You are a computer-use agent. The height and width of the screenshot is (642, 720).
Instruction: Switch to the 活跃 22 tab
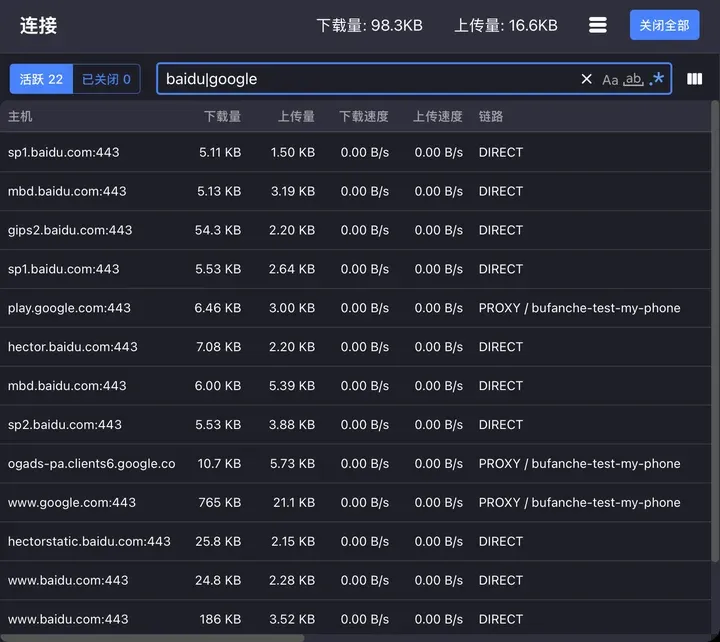point(41,79)
